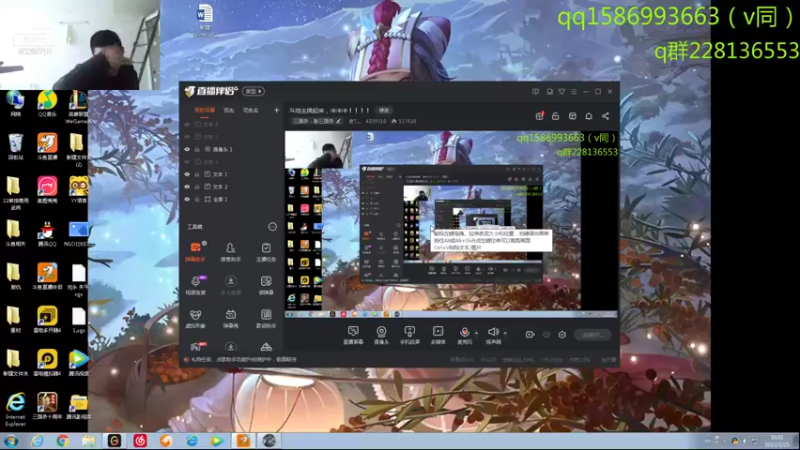
Task: Select the 全屏 1 source row
Action: coord(231,199)
